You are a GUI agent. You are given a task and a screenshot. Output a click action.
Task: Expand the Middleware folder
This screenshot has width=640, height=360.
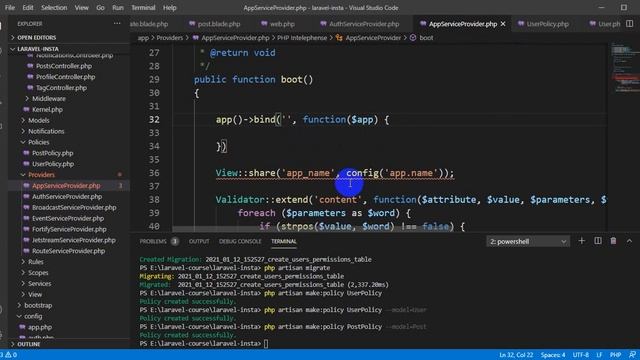point(49,99)
